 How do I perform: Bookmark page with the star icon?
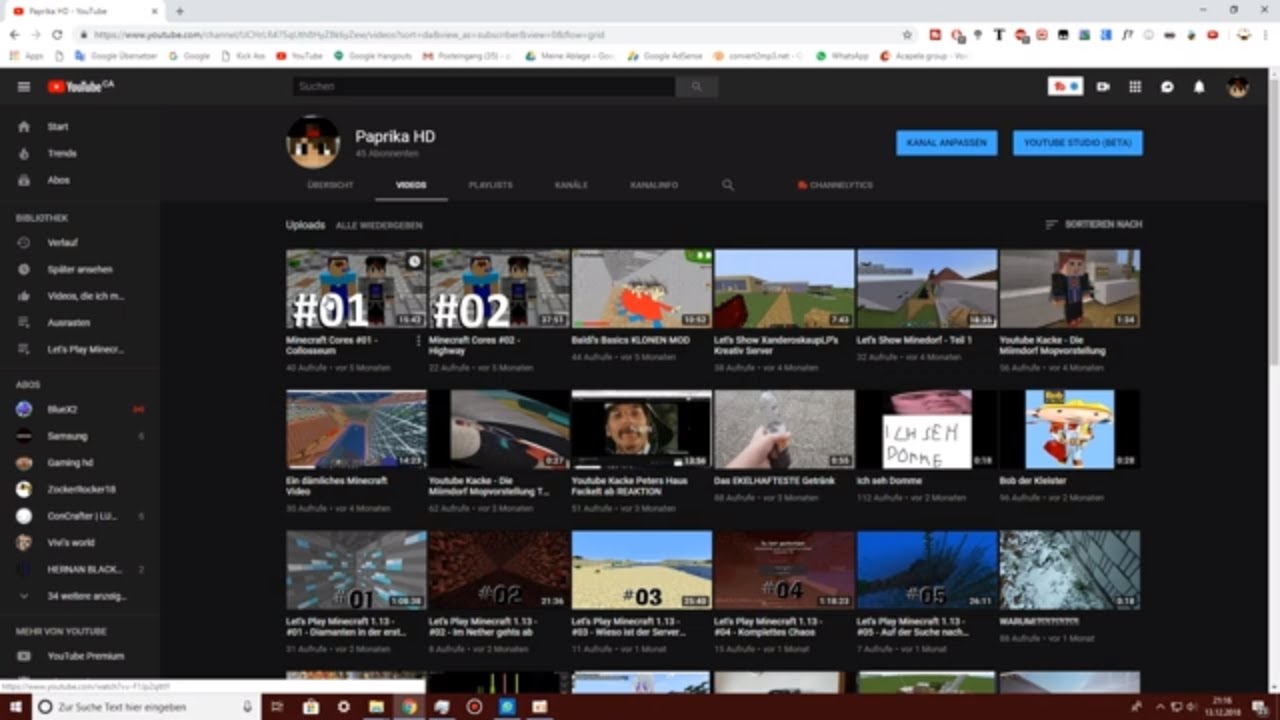click(907, 34)
